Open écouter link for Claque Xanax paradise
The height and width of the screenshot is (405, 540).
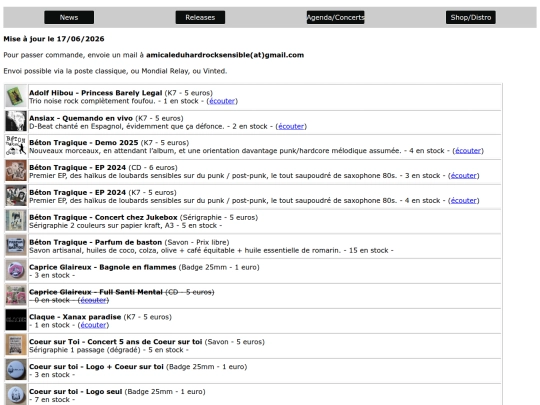tap(93, 325)
